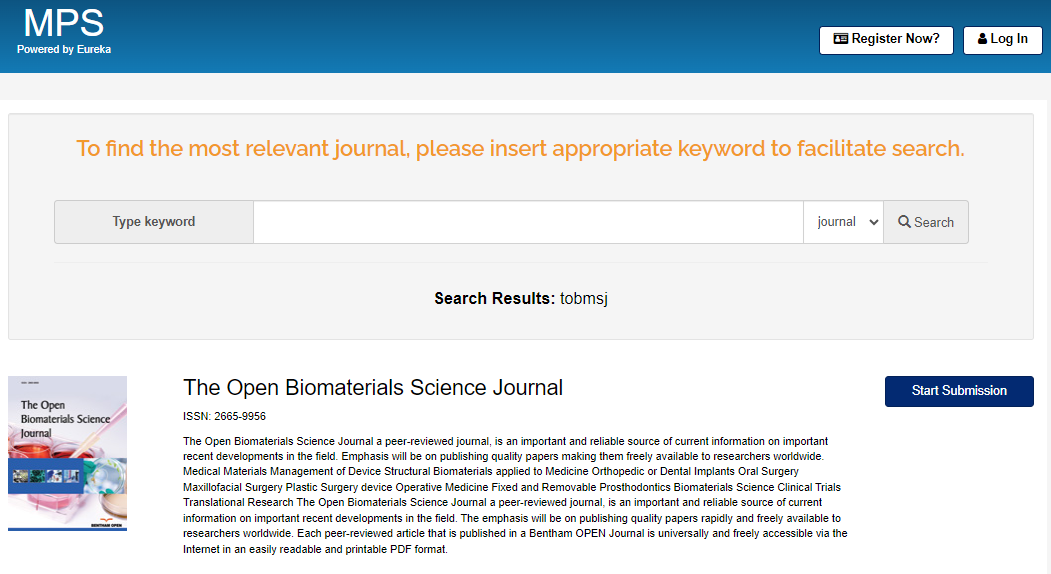Click the ISSN 2665-9956 text
Image resolution: width=1051 pixels, height=574 pixels.
point(225,416)
